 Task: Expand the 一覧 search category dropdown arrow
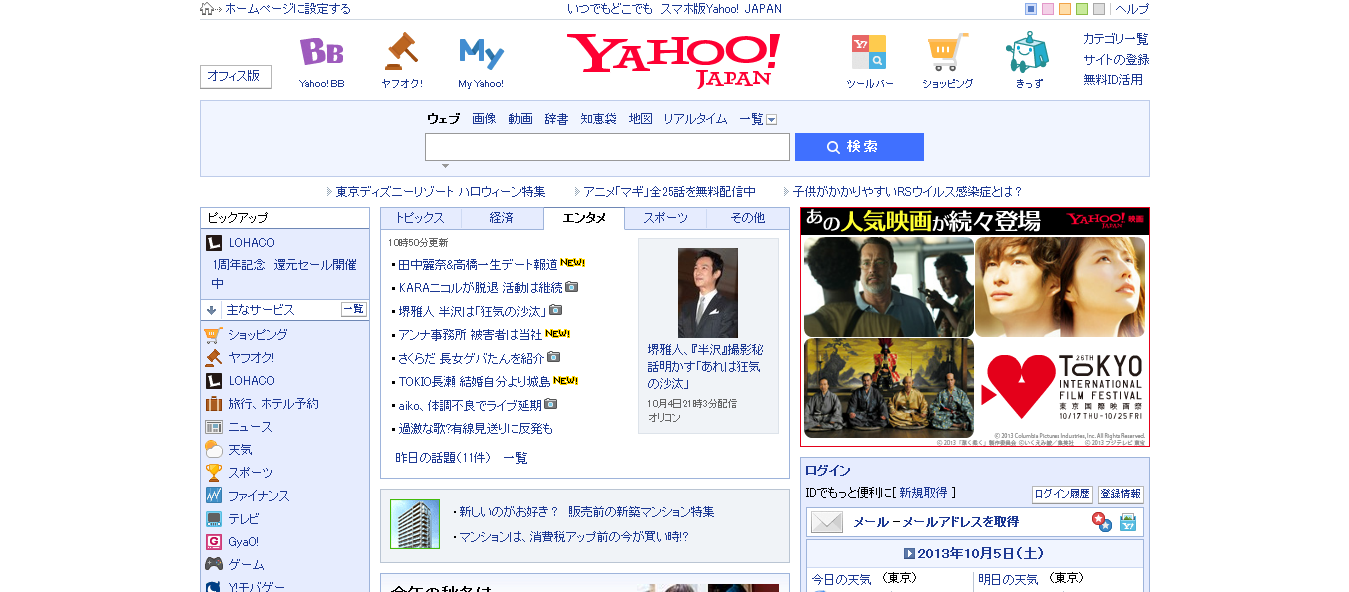[772, 120]
